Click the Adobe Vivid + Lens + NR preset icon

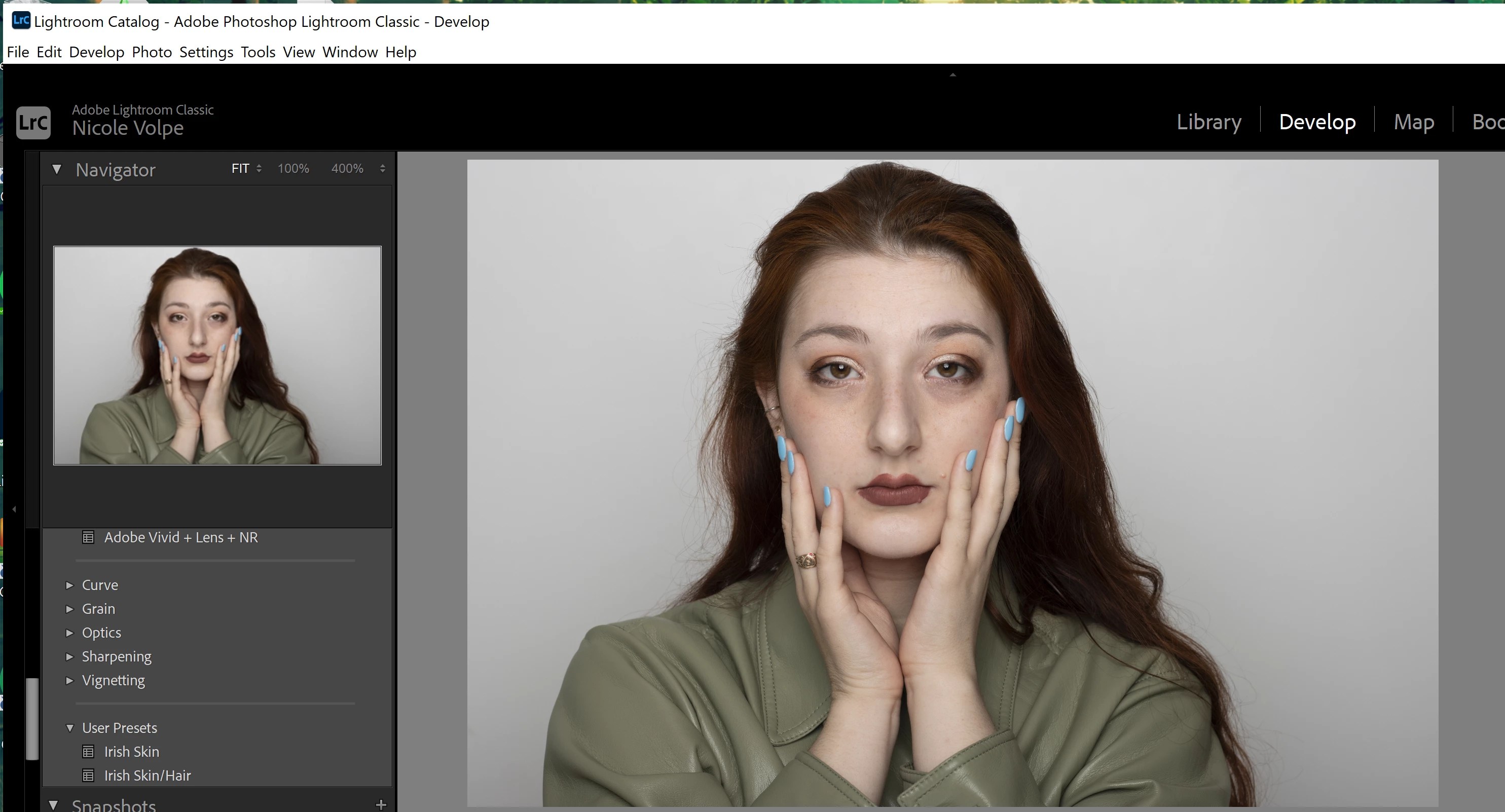[88, 537]
